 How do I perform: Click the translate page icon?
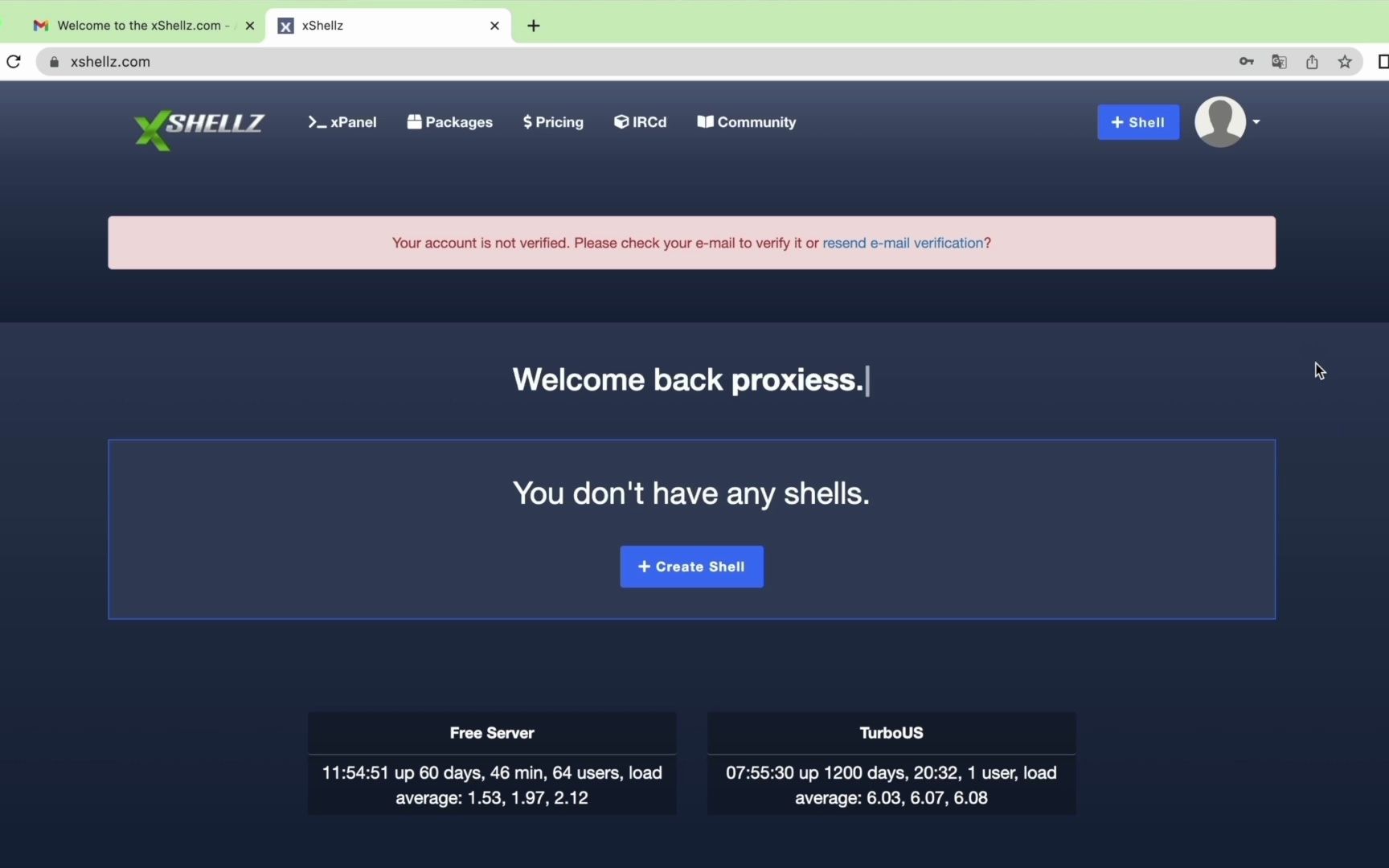tap(1280, 62)
